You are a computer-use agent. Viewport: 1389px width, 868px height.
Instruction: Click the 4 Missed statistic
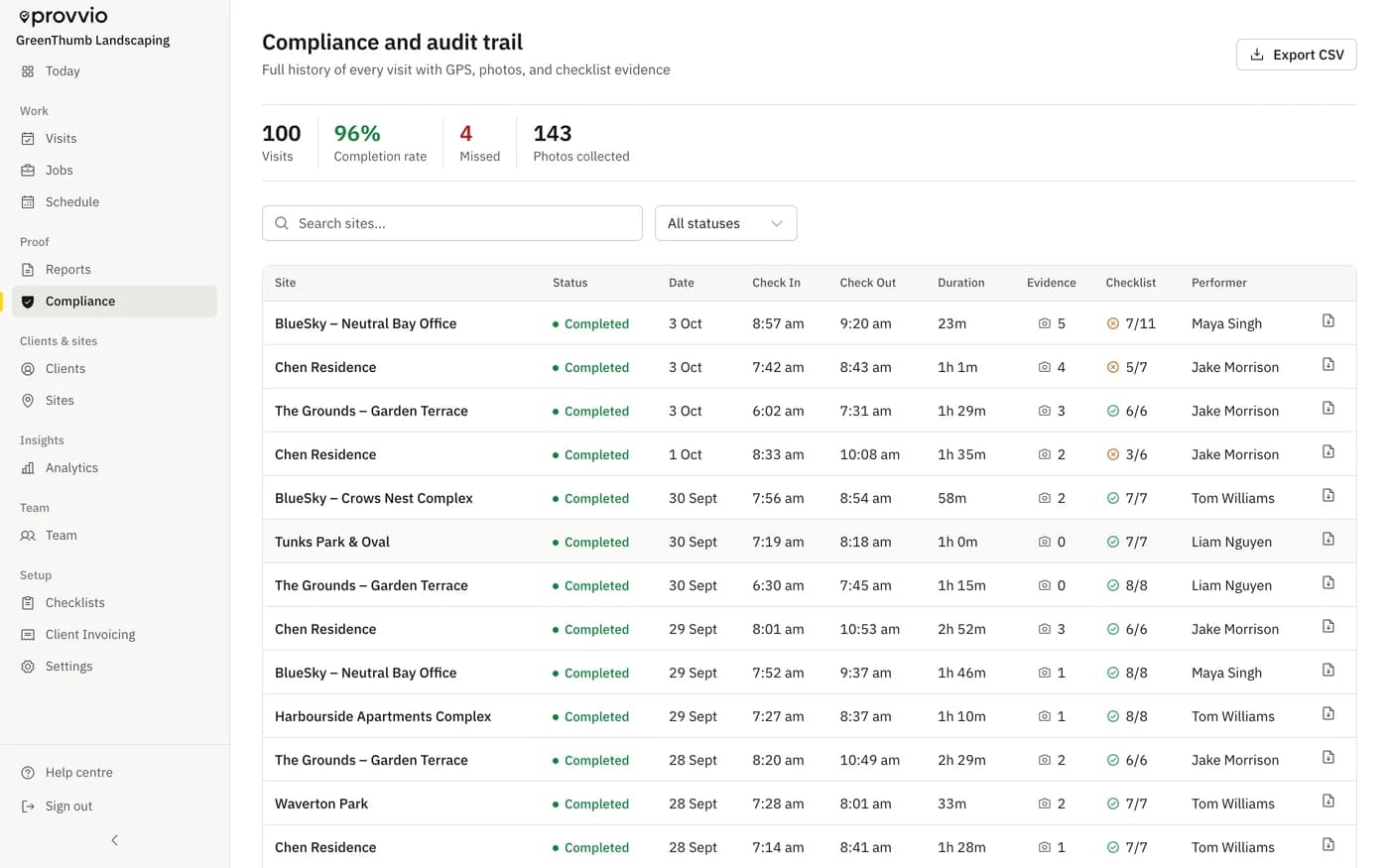tap(480, 143)
